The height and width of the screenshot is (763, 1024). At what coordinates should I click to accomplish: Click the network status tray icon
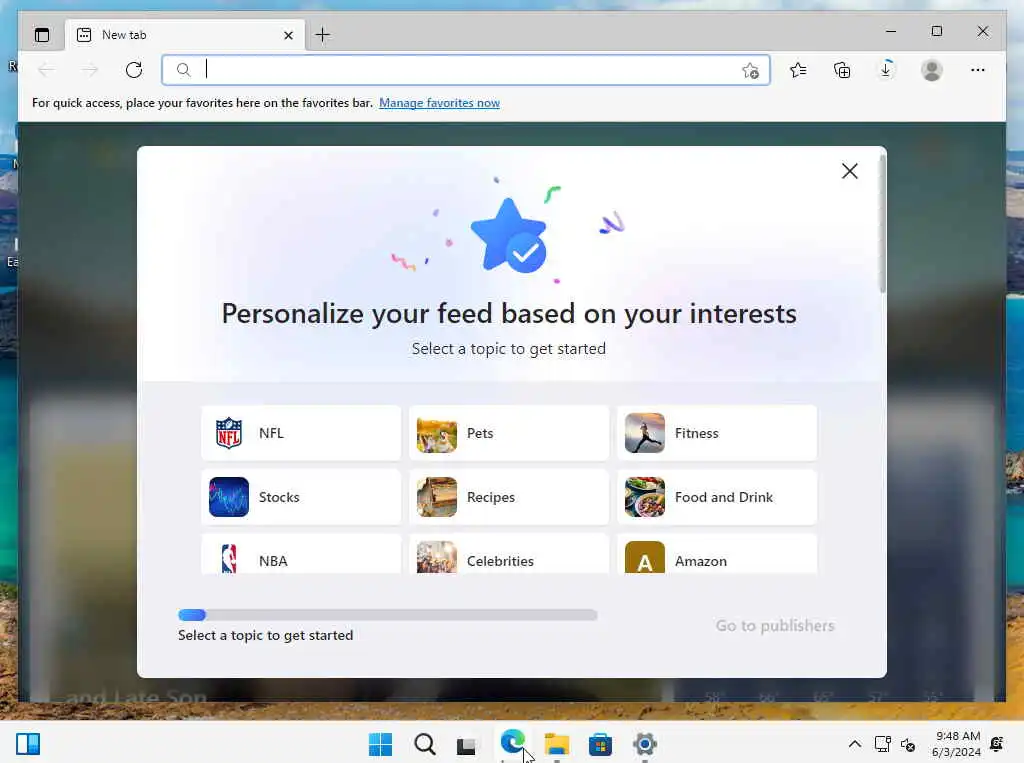tap(883, 744)
